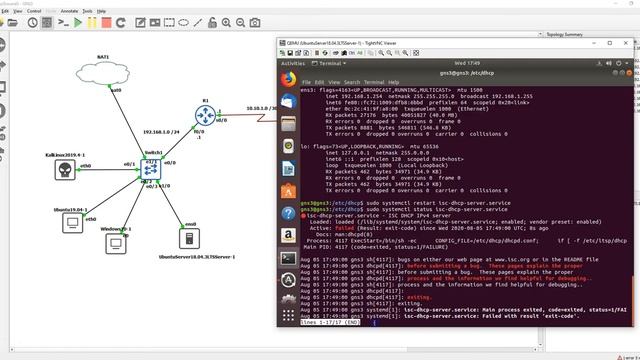640x360 pixels.
Task: Toggle Alt key in TightVNC toolbar
Action: click(360, 53)
